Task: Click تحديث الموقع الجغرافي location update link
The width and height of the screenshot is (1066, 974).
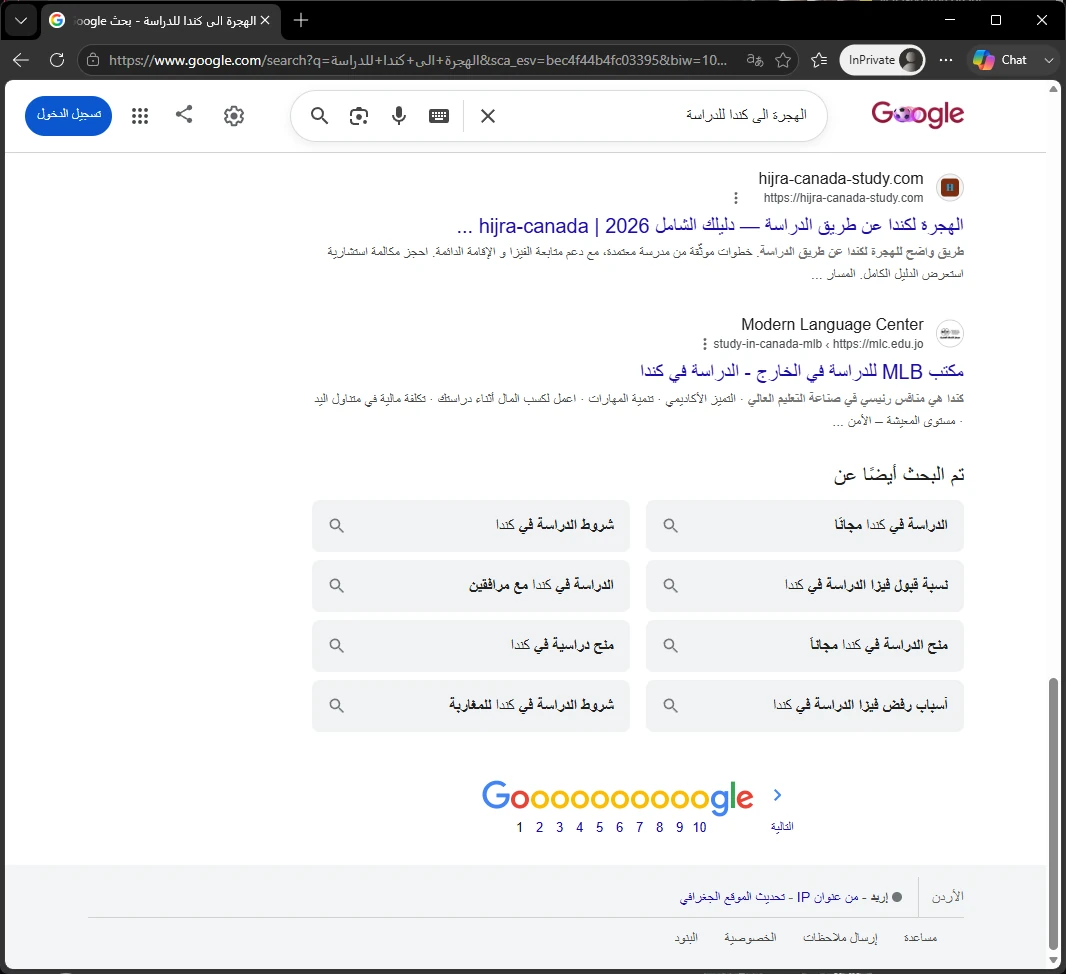Action: pyautogui.click(x=732, y=897)
